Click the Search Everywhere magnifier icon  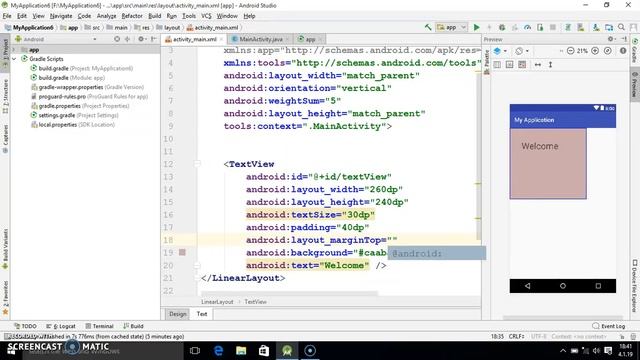(621, 27)
